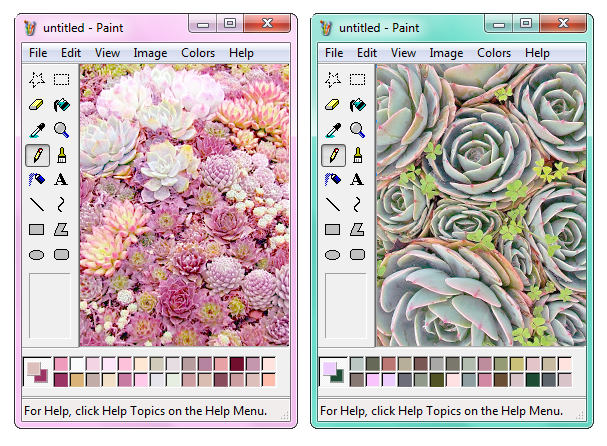Maximize the pink Paint window
Screen dimensions: 607x446
click(230, 24)
